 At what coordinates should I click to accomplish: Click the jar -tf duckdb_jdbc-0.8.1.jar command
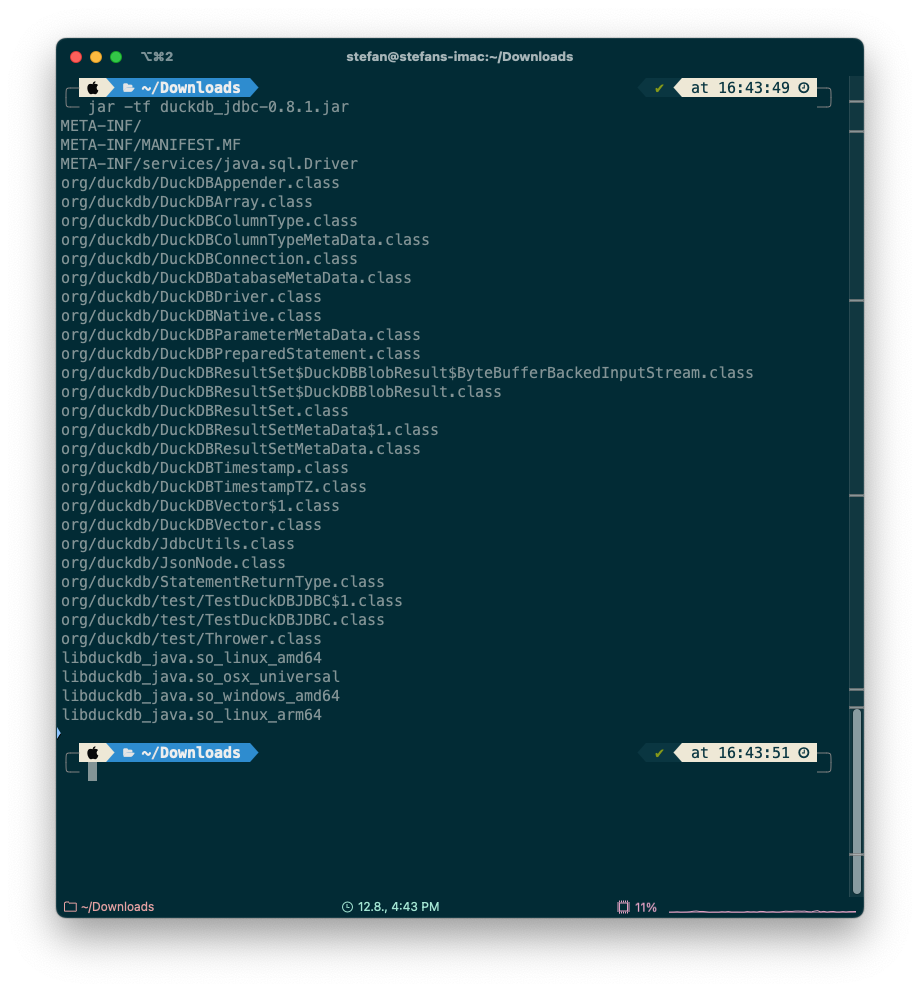(218, 107)
